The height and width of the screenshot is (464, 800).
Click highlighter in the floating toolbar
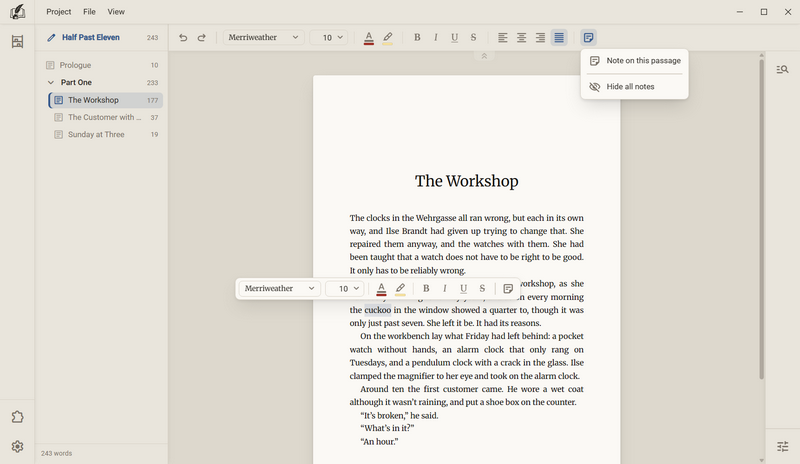tap(401, 289)
